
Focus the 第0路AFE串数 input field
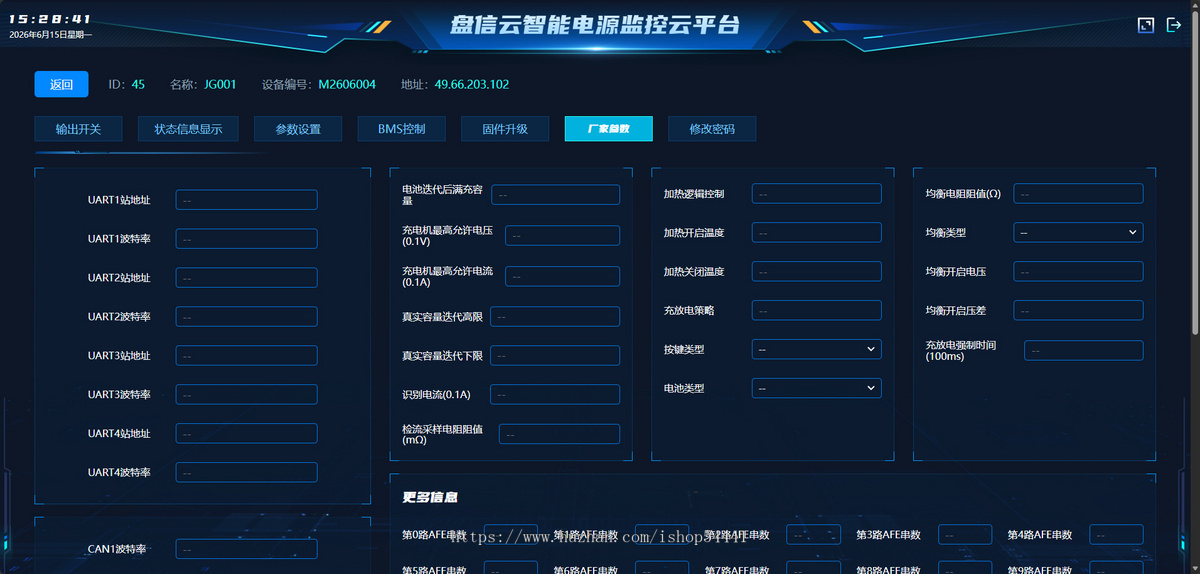pyautogui.click(x=511, y=535)
